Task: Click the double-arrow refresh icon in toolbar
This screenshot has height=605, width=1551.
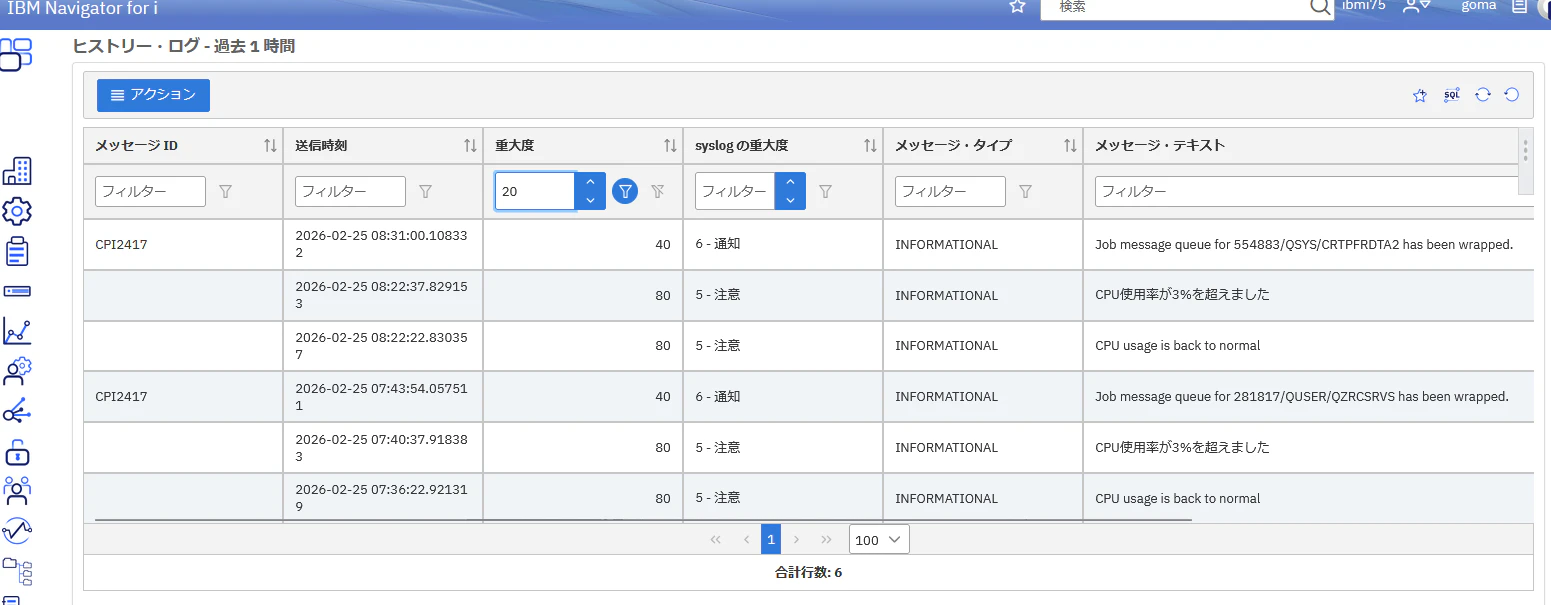Action: pyautogui.click(x=1483, y=95)
